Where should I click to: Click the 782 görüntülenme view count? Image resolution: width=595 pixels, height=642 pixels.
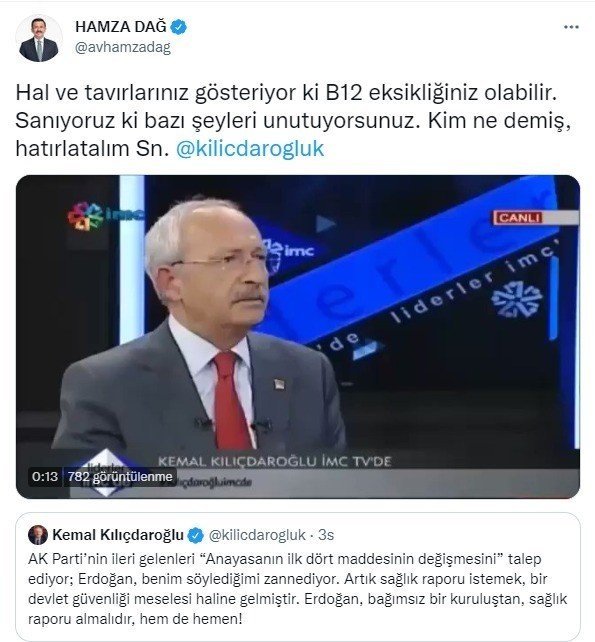[x=120, y=477]
